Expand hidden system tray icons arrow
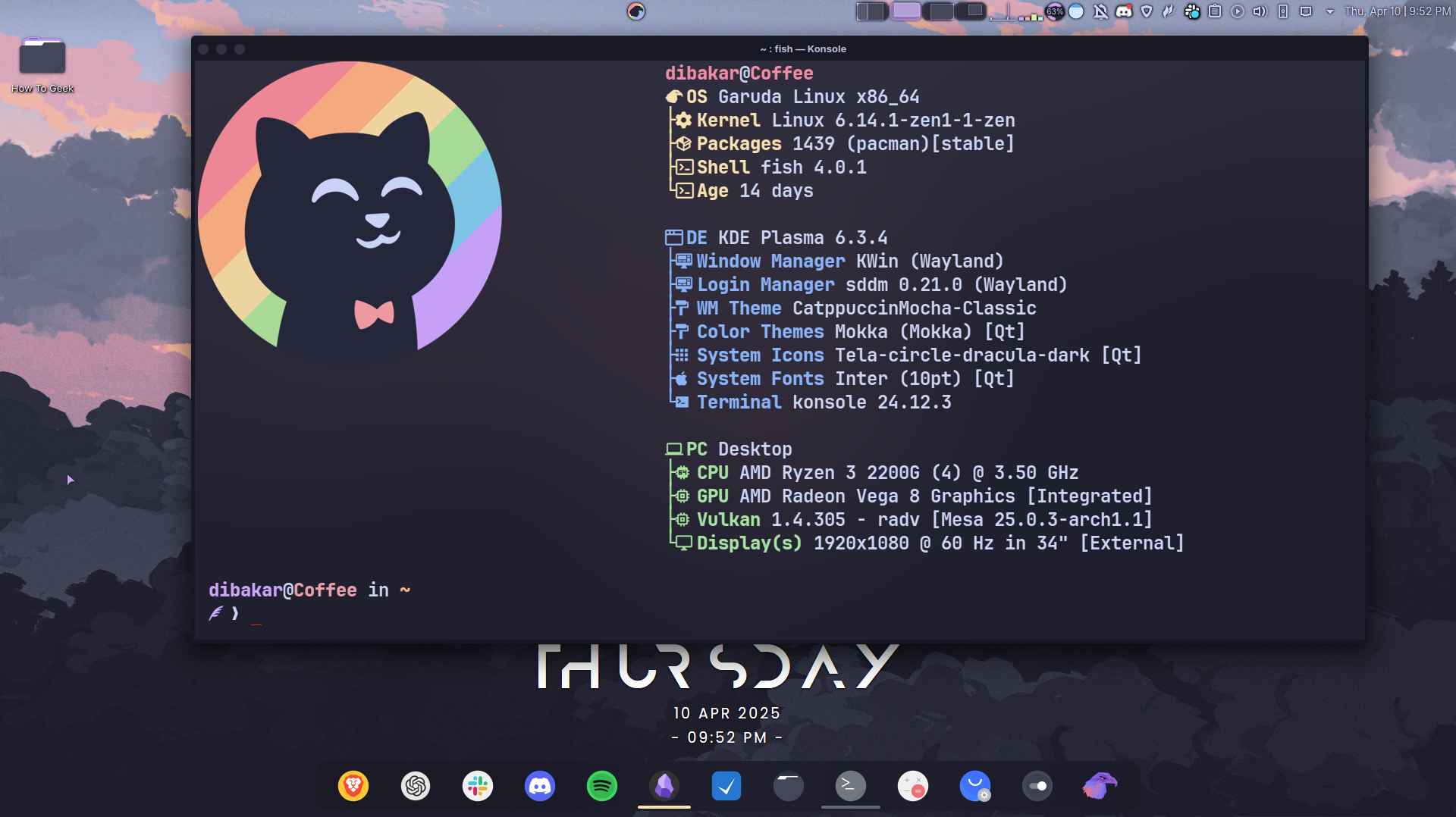The height and width of the screenshot is (817, 1456). tap(1329, 11)
